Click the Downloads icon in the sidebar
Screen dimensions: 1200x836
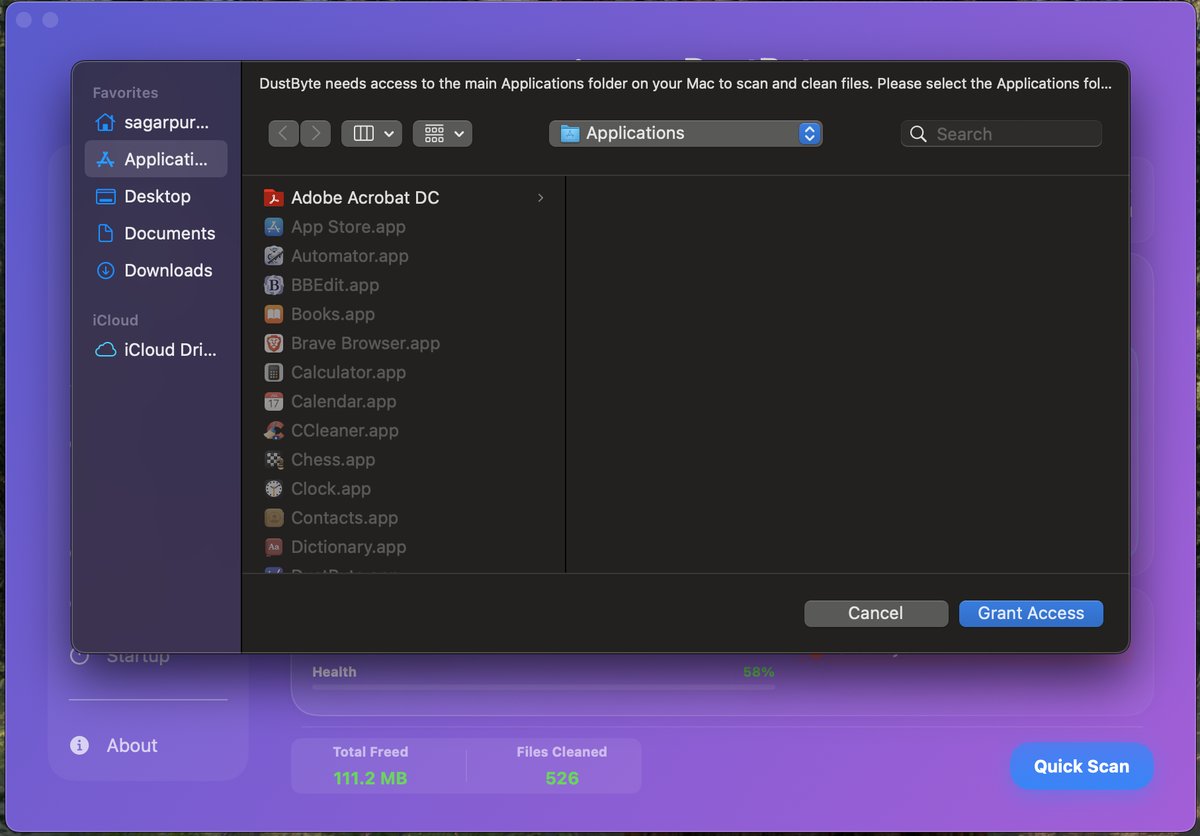(x=105, y=270)
